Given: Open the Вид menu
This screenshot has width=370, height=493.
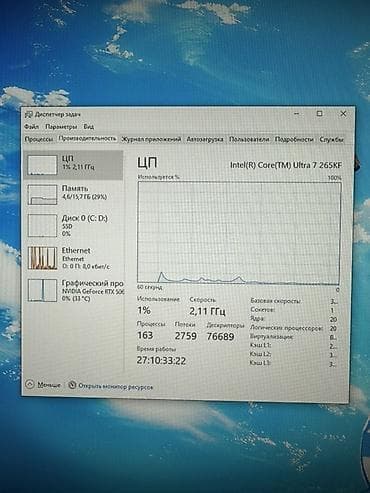Looking at the screenshot, I should point(89,127).
